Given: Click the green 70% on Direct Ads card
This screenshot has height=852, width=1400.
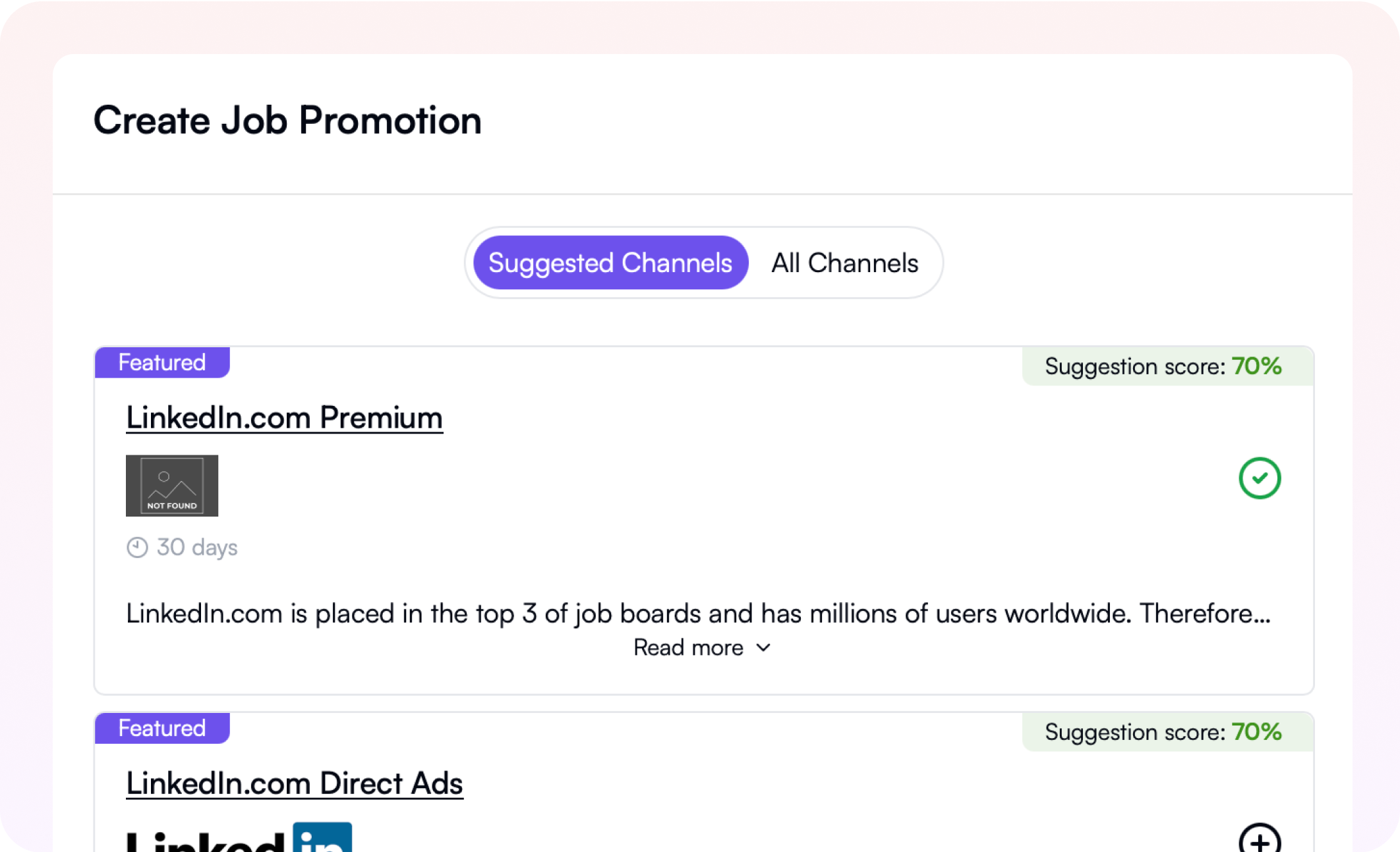Looking at the screenshot, I should [x=1257, y=731].
